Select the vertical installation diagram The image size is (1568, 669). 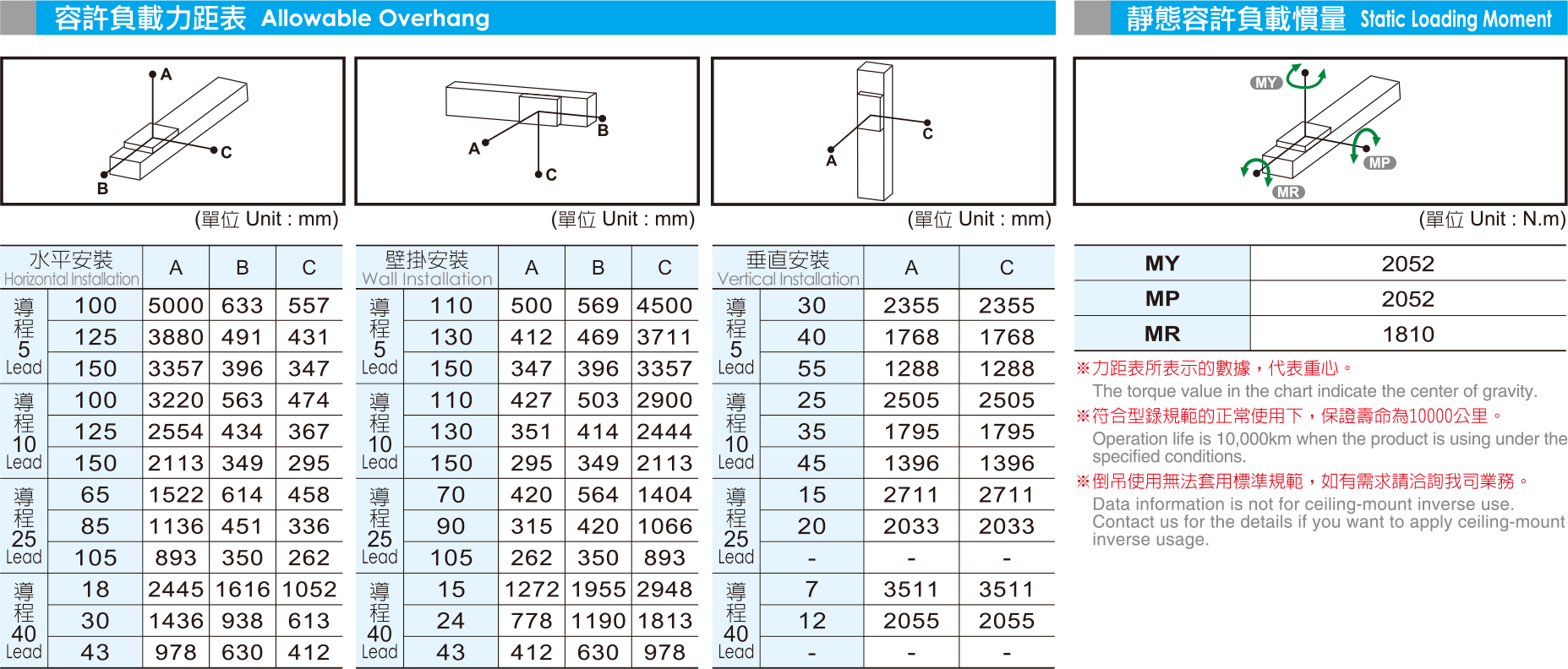click(x=882, y=131)
